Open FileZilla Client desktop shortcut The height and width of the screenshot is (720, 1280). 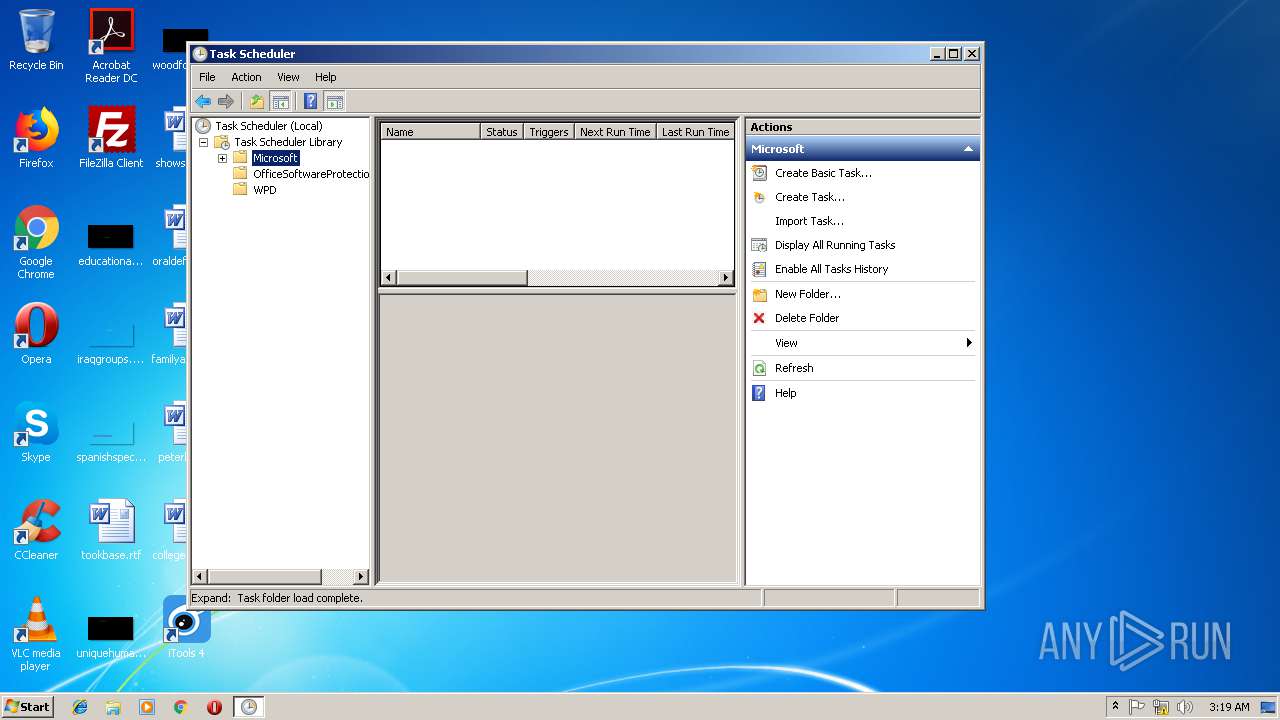click(x=111, y=138)
